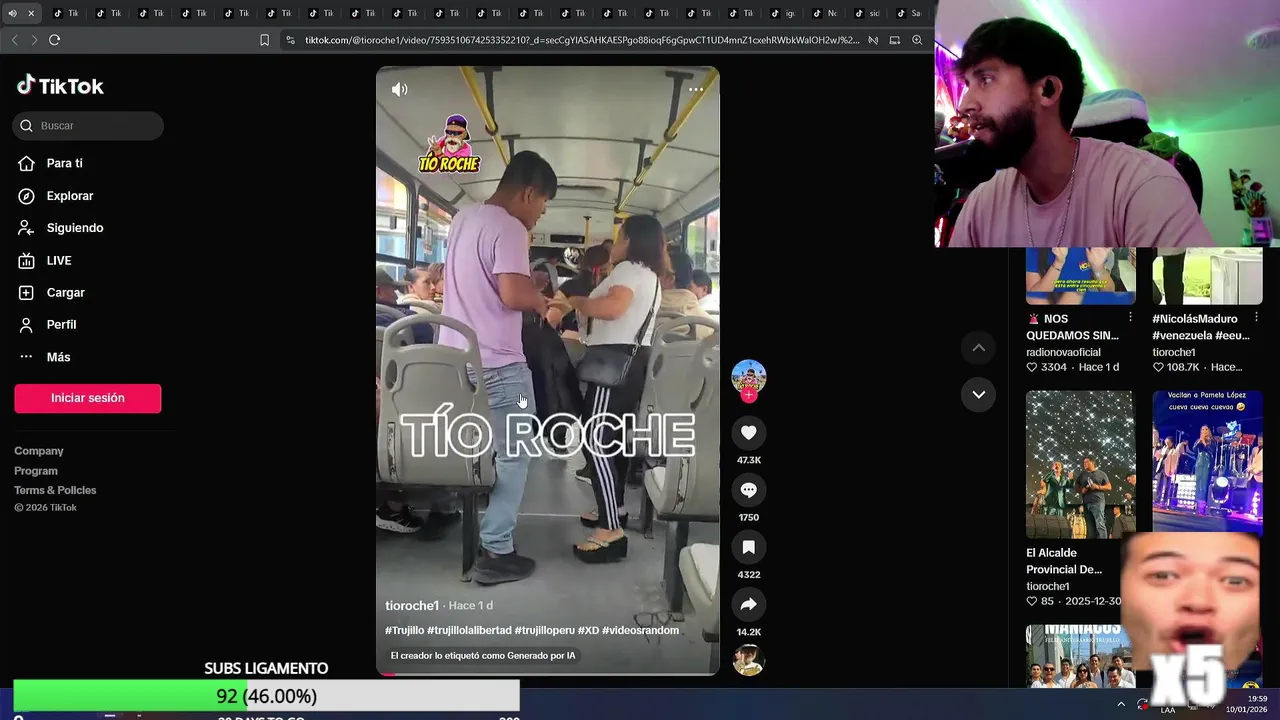Viewport: 1280px width, 720px height.
Task: Open the NOS QUEDAMOS SIN video thumbnail
Action: point(1081,276)
